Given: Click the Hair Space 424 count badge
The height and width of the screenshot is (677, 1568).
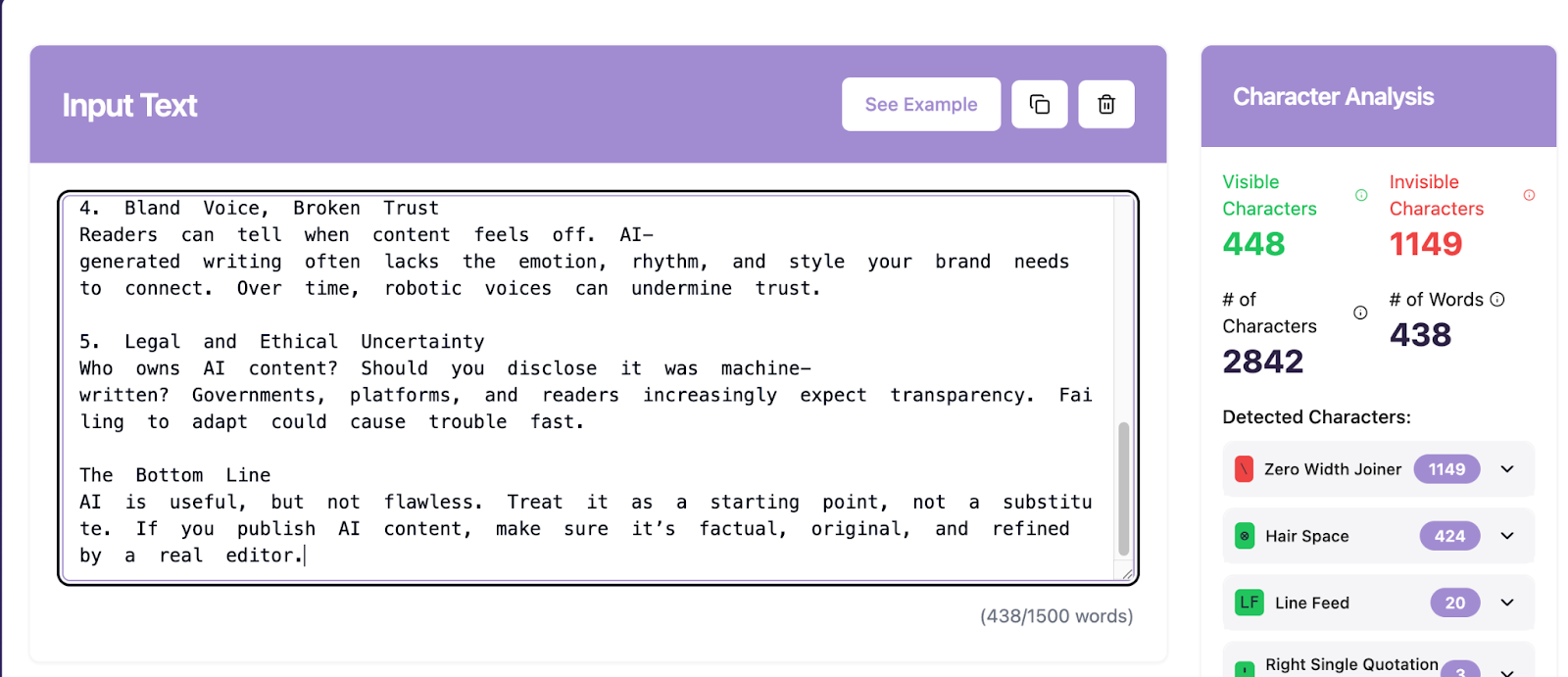Looking at the screenshot, I should click(x=1449, y=536).
